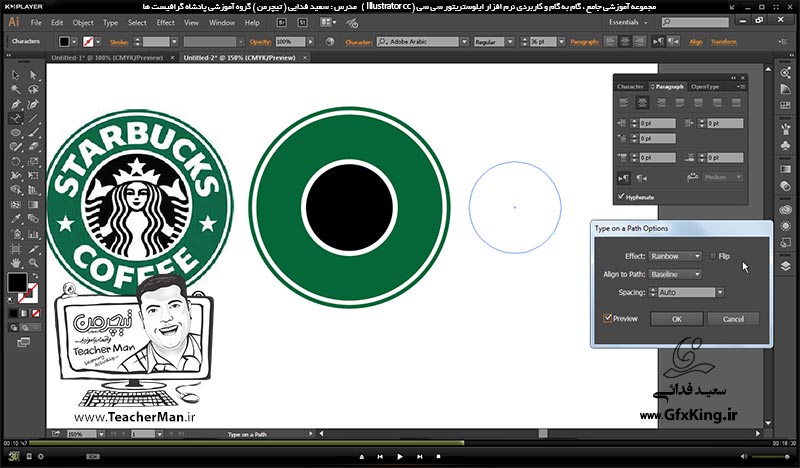
Task: Switch to the Character panel tab
Action: 630,87
